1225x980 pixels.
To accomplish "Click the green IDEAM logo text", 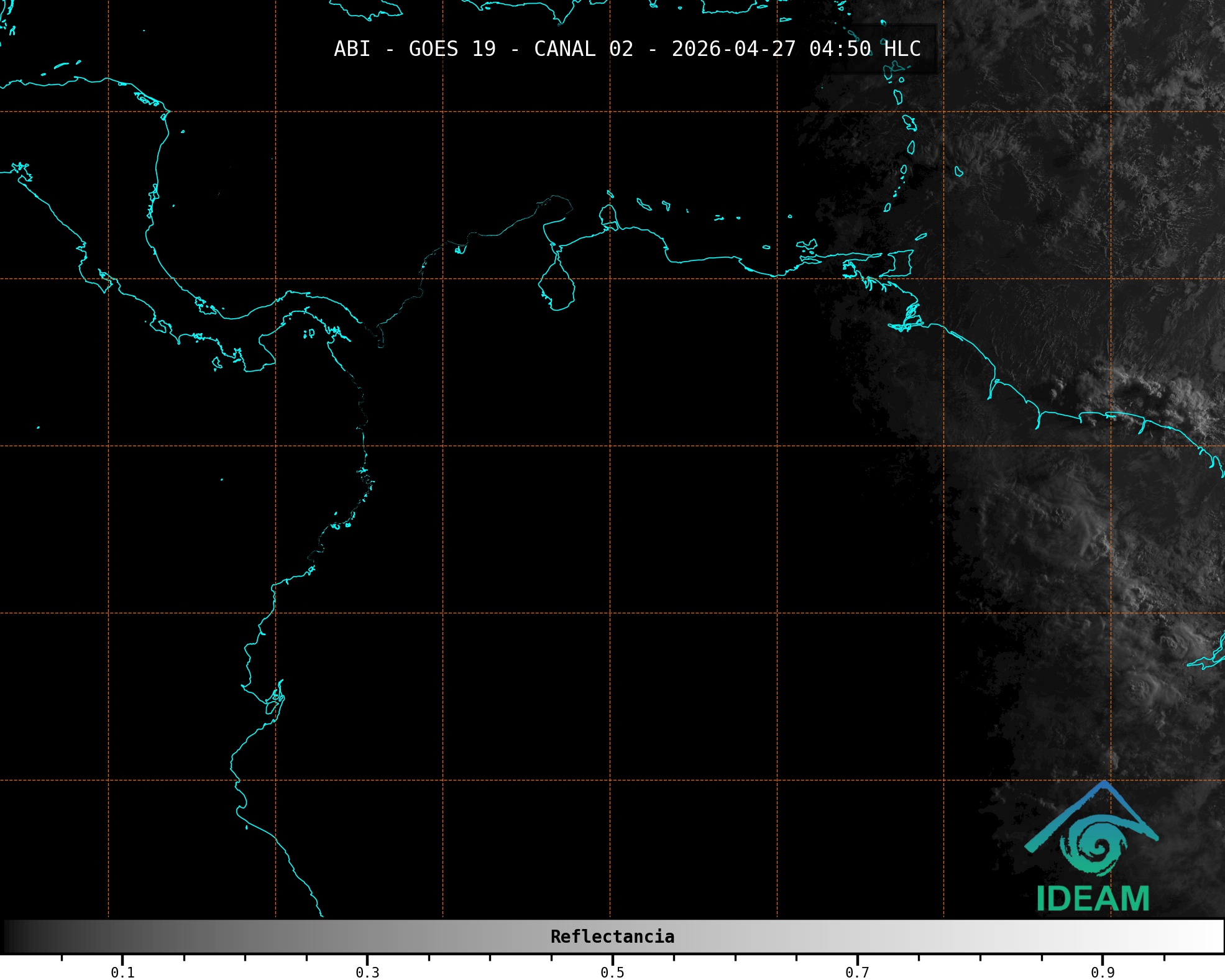I will tap(1093, 899).
